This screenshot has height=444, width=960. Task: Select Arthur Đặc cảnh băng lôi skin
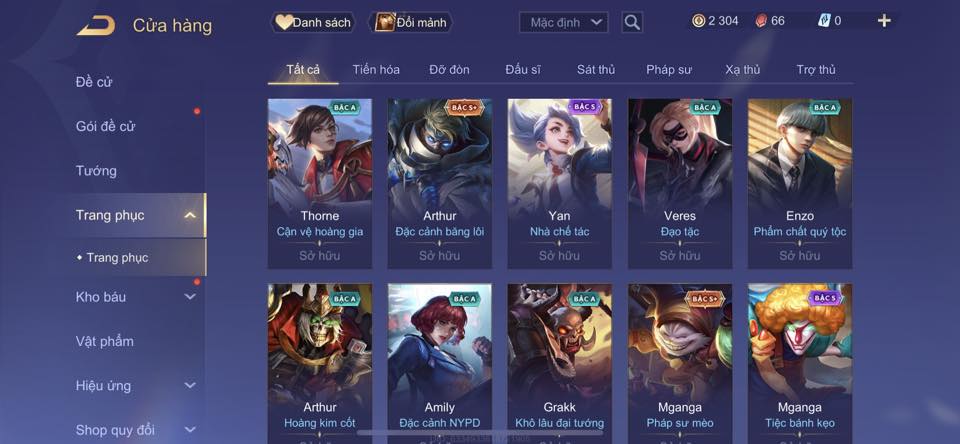[440, 184]
